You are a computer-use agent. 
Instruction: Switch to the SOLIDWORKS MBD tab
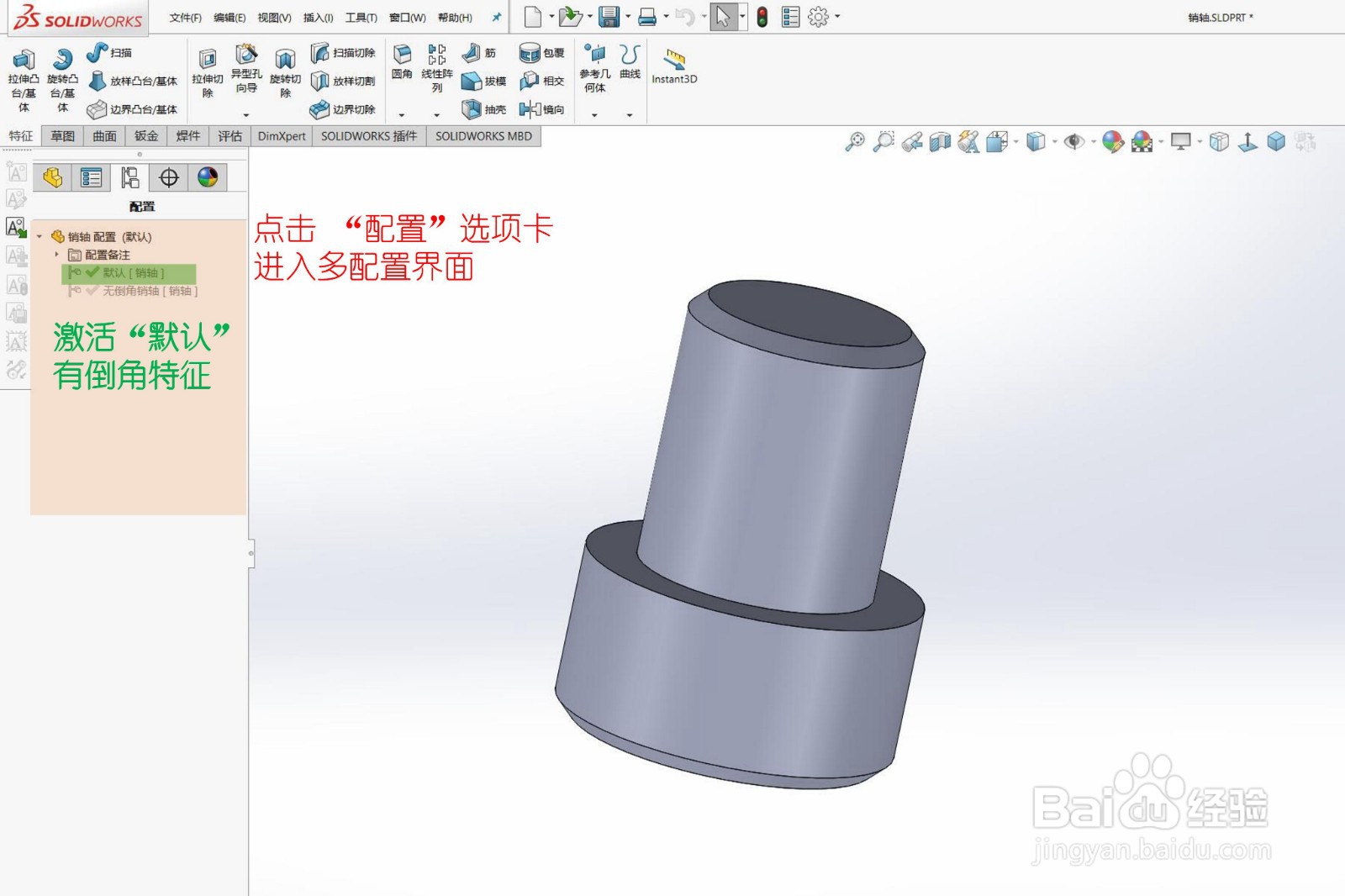(x=483, y=136)
